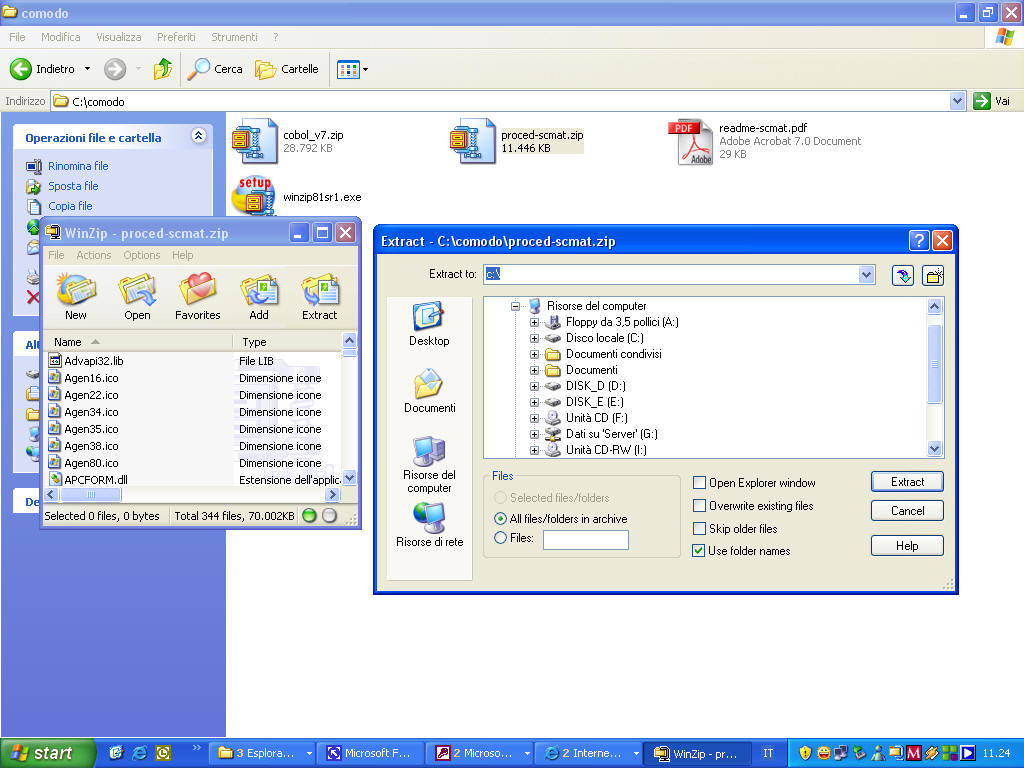Open the Explorer Strumenti menu
This screenshot has height=768, width=1024.
[x=234, y=37]
